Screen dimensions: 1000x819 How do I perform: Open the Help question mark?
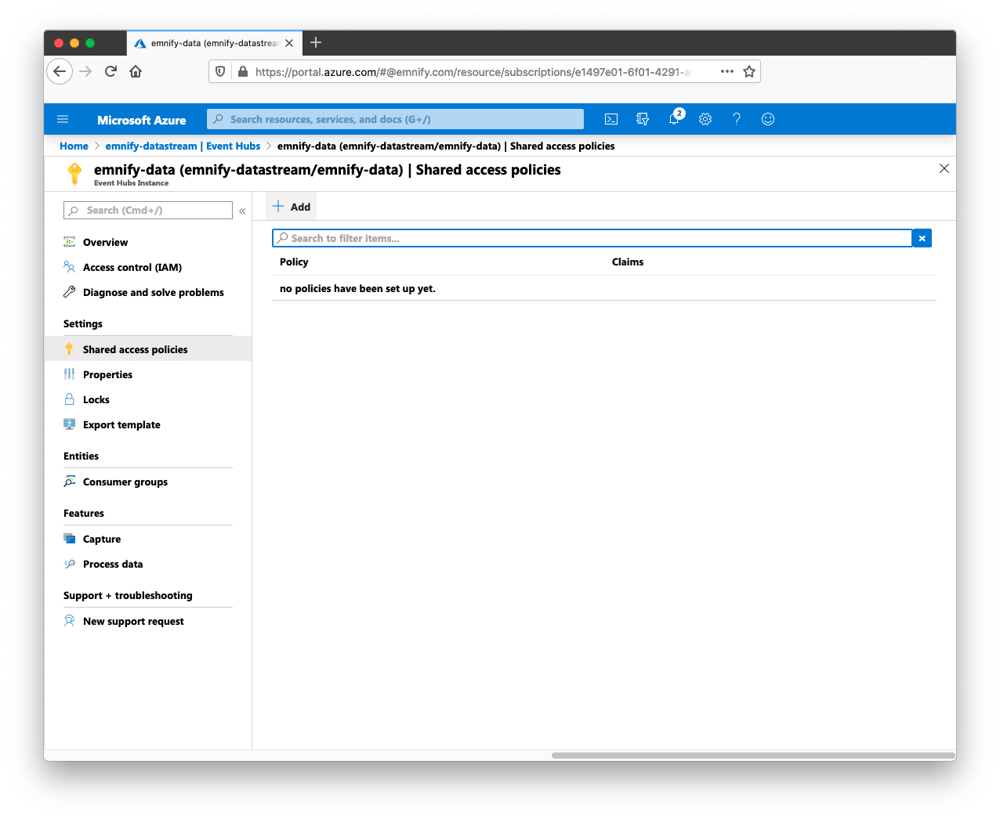click(737, 119)
